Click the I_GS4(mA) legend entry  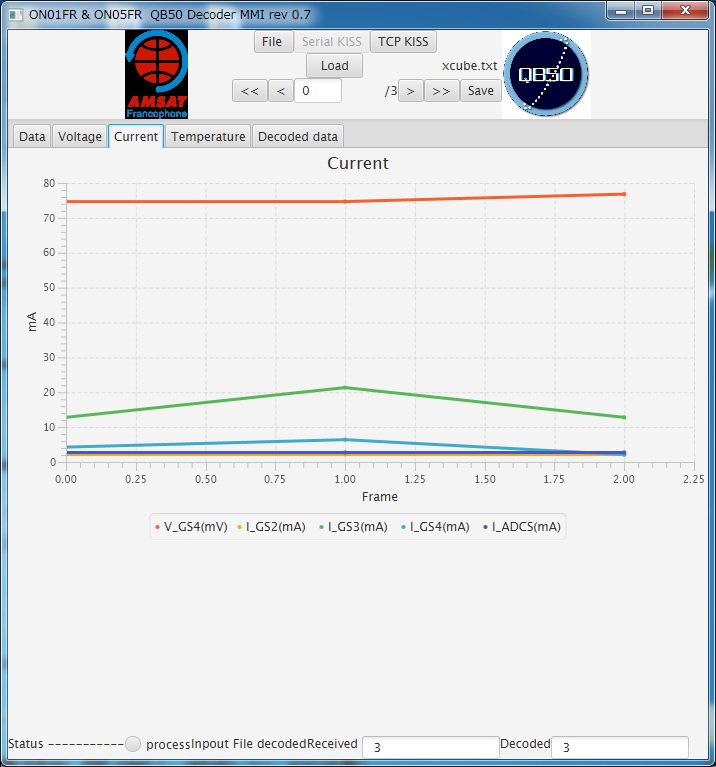click(x=435, y=527)
